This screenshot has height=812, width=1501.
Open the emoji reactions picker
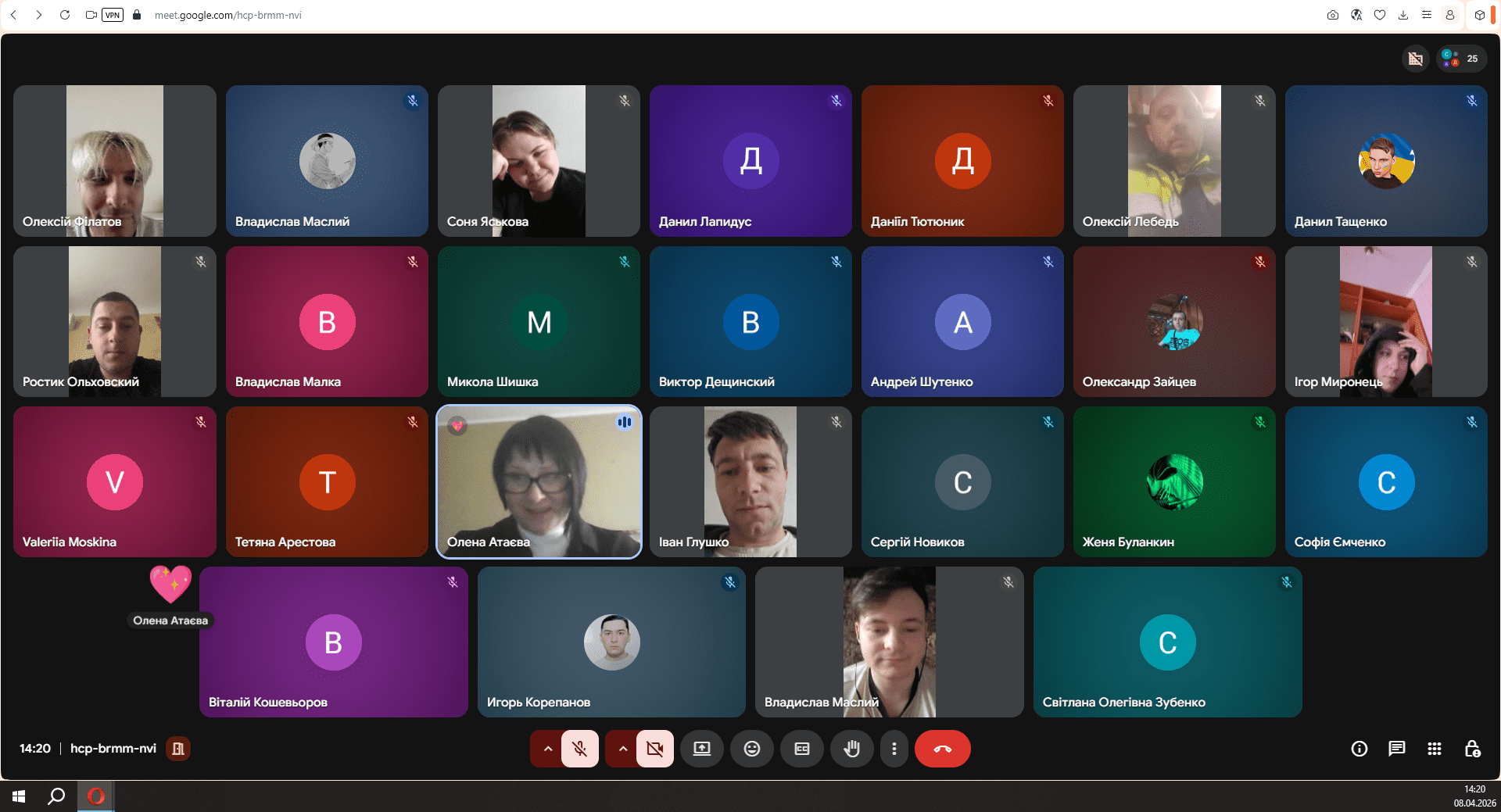[x=751, y=749]
